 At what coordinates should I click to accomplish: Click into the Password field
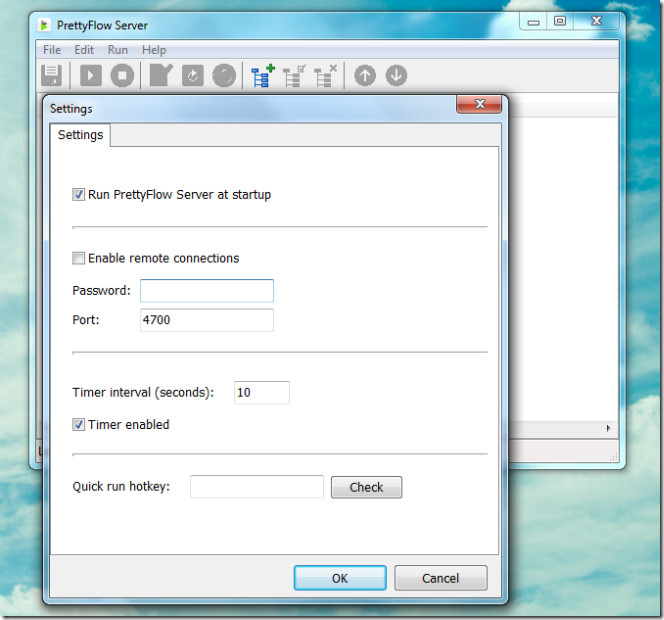pos(207,291)
